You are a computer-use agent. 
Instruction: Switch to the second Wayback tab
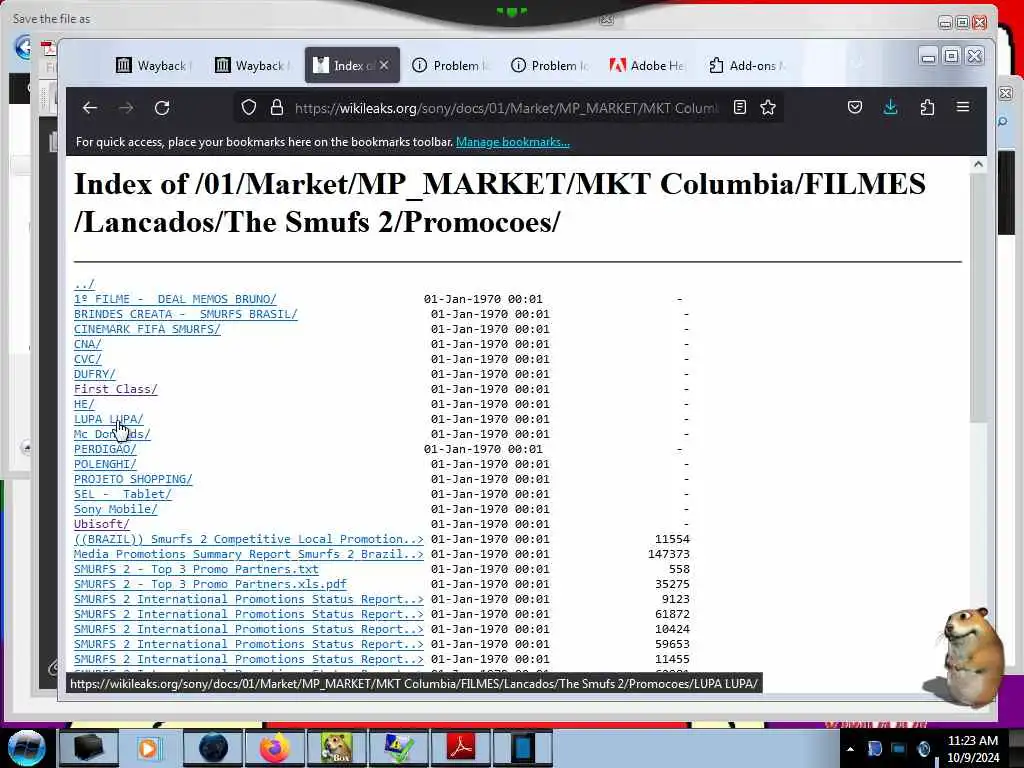point(251,65)
